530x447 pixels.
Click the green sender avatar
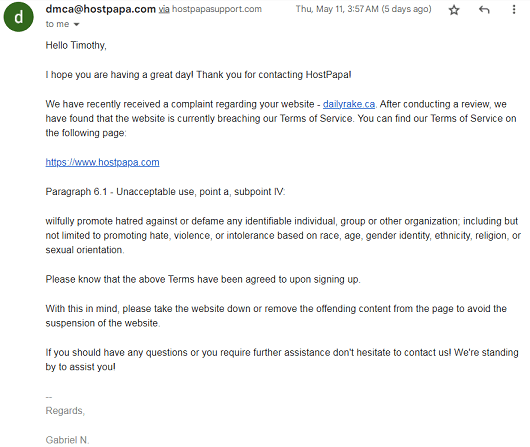(x=19, y=17)
